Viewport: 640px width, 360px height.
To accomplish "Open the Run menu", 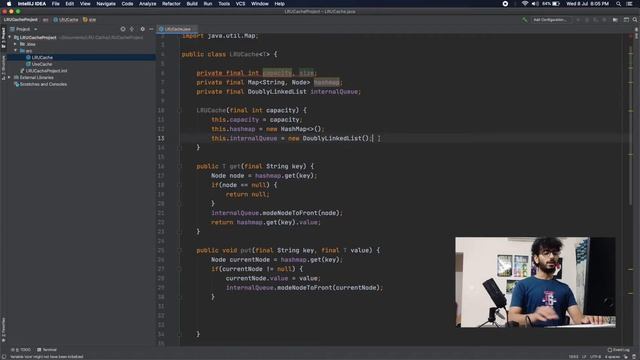I will pyautogui.click(x=208, y=4).
